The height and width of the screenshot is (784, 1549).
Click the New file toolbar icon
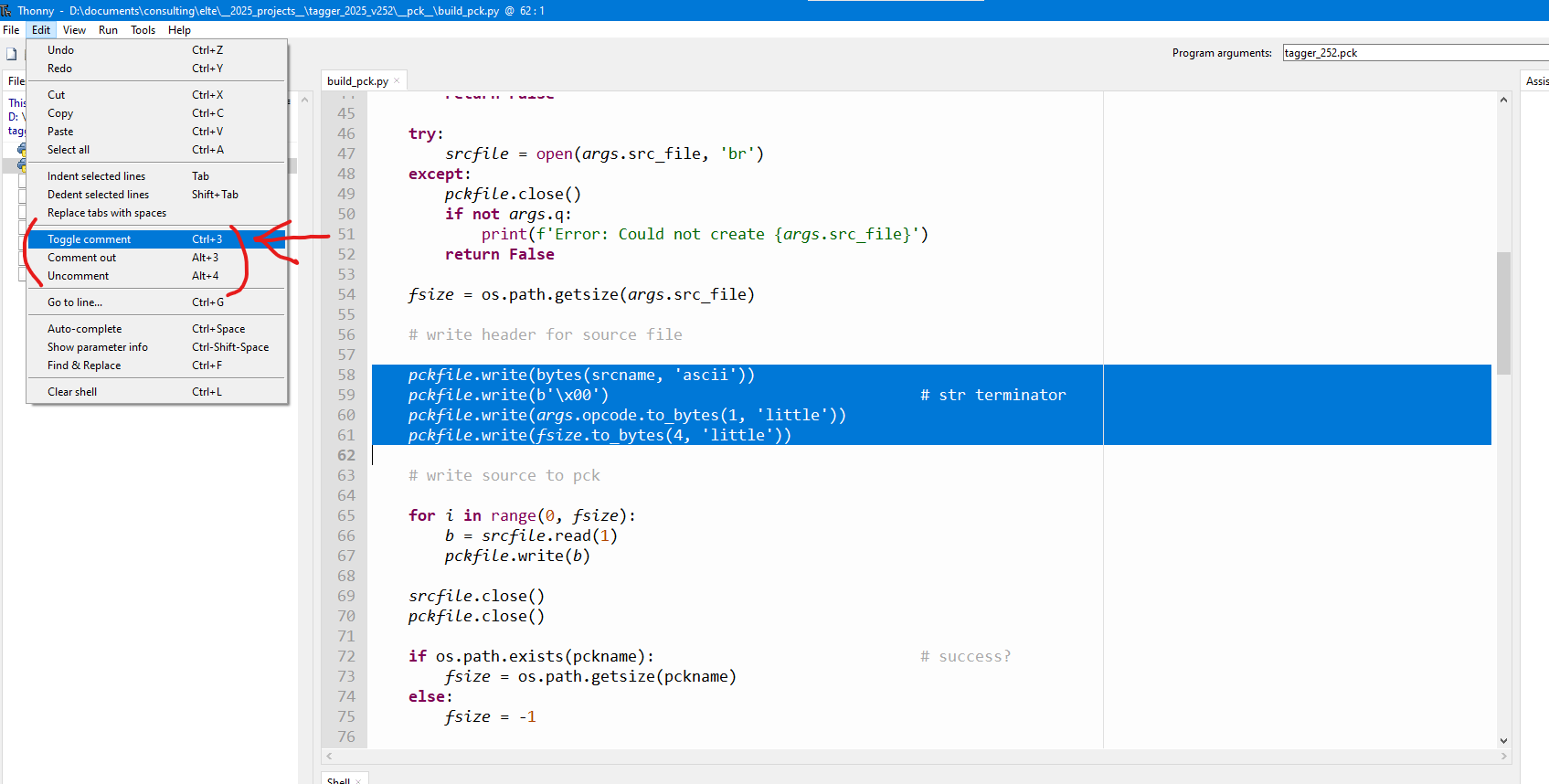[12, 54]
